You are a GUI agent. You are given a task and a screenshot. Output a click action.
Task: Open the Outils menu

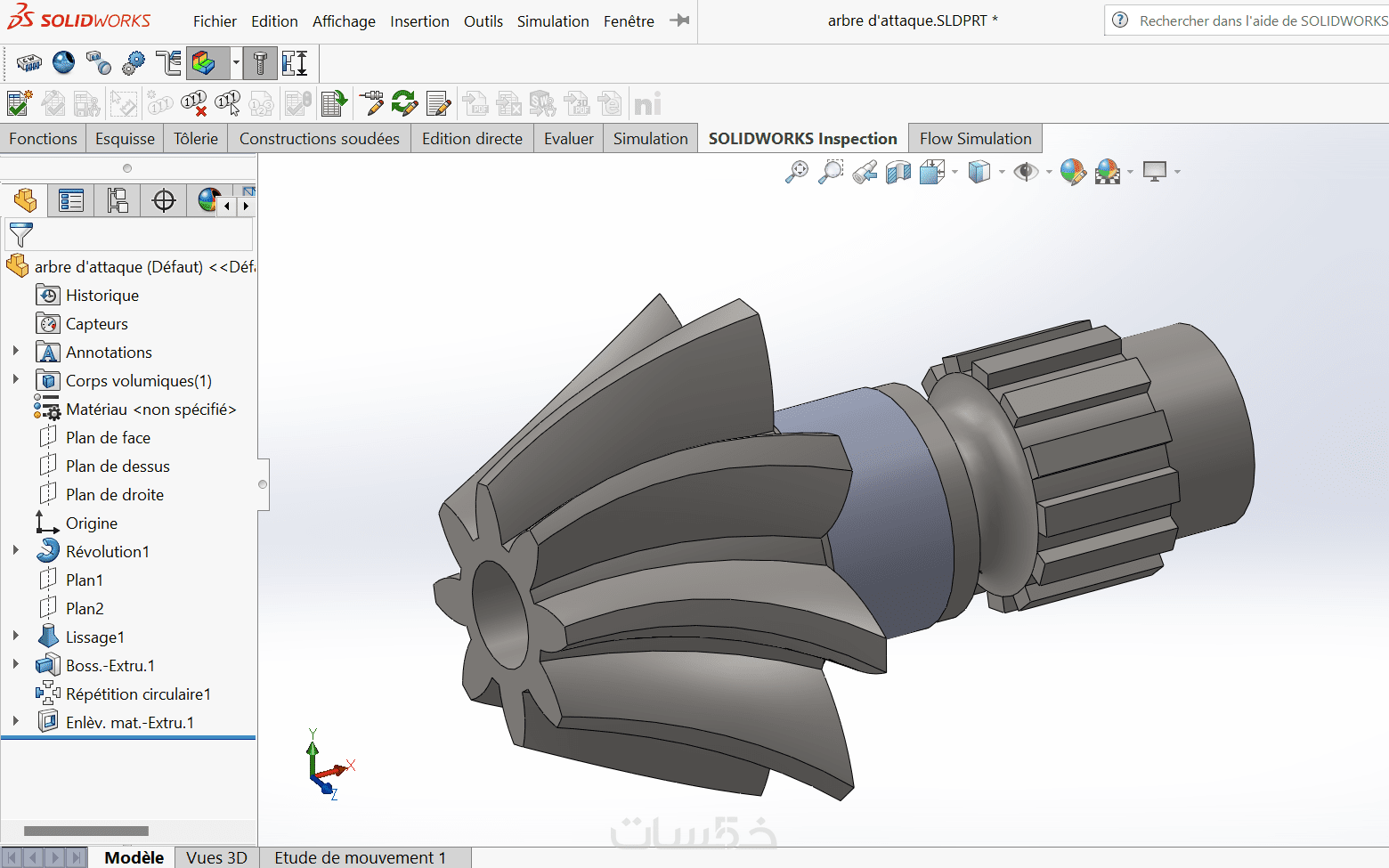pyautogui.click(x=483, y=21)
